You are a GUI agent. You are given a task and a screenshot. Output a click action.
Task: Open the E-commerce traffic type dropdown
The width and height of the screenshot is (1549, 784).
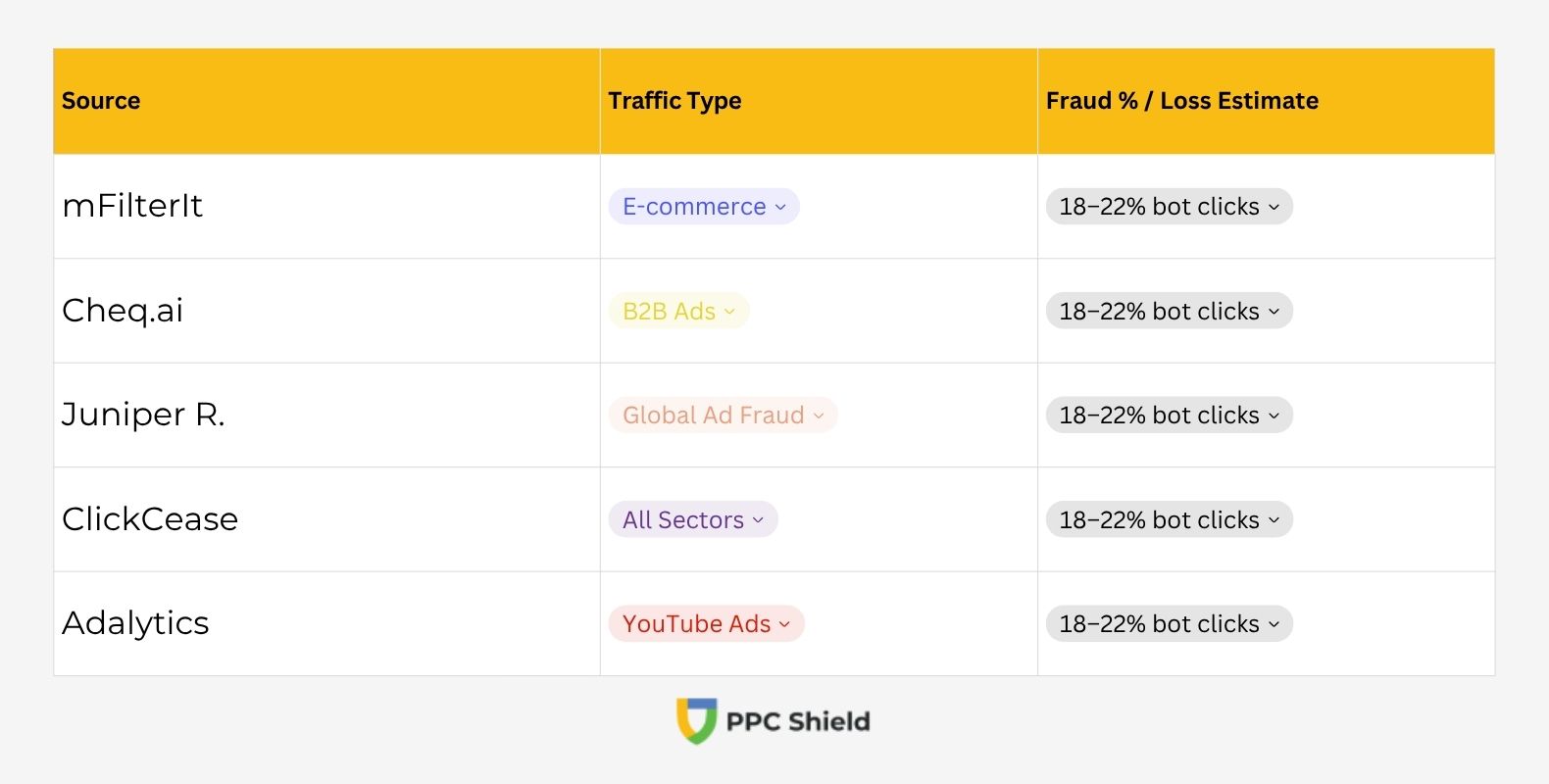point(704,207)
